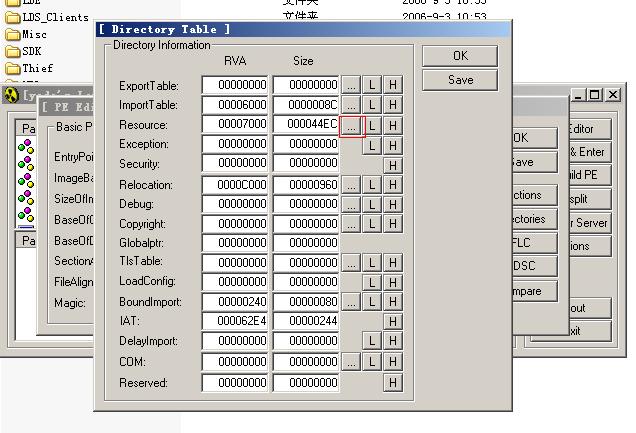Focus the ExportTable RVA field
Viewport: 636px width, 433px height.
pyautogui.click(x=235, y=85)
